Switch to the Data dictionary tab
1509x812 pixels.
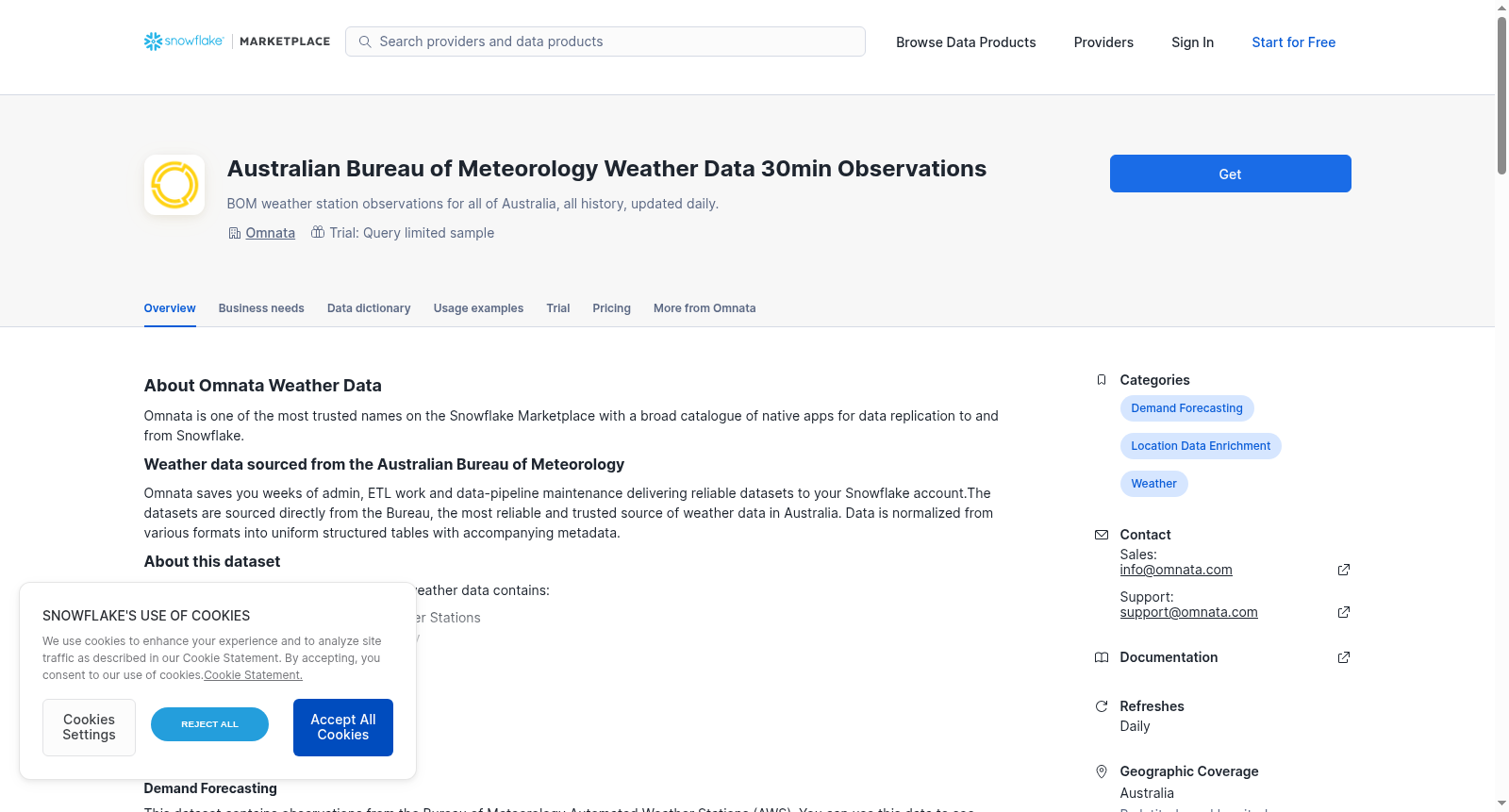(369, 308)
